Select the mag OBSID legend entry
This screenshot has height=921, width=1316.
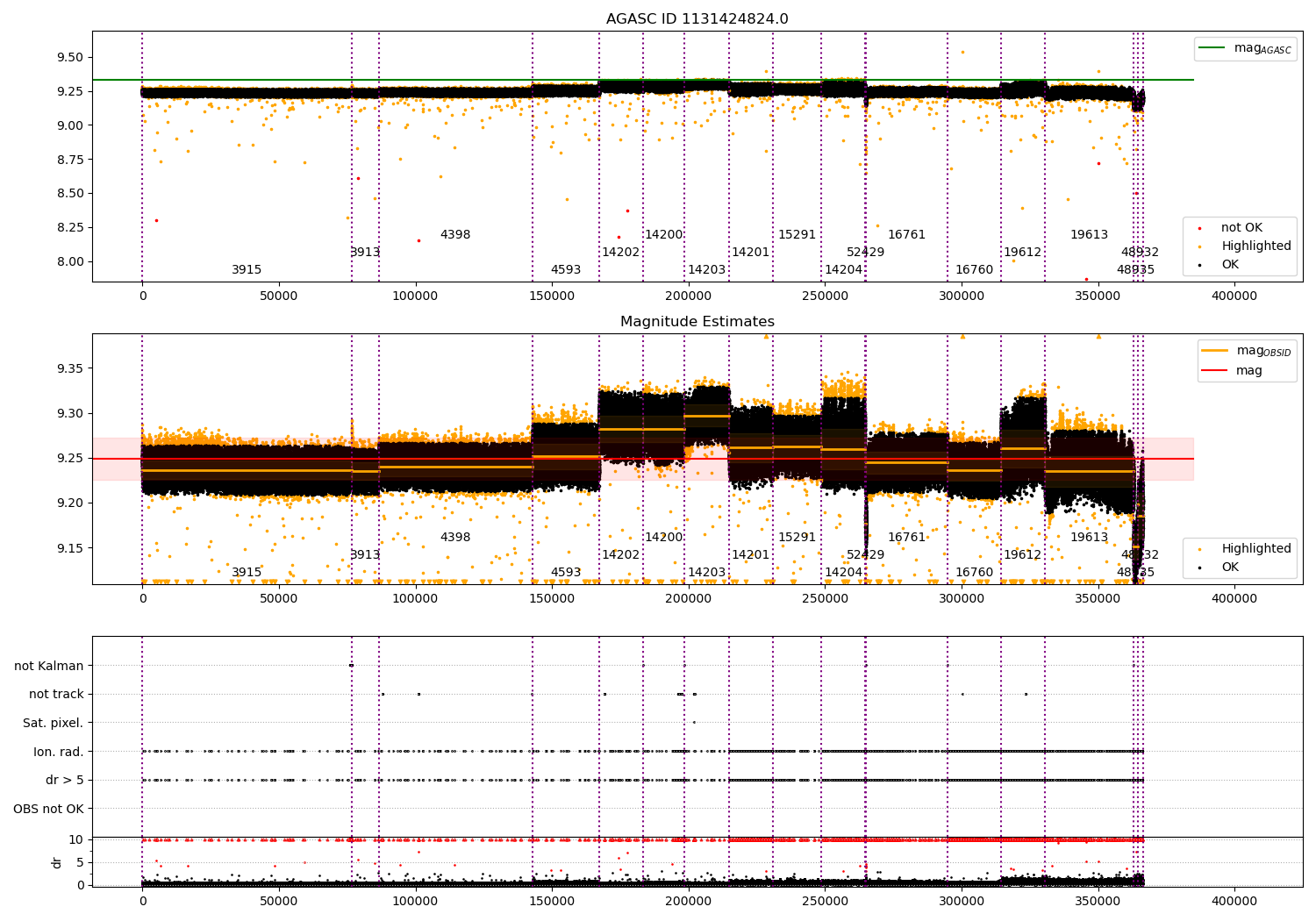point(1247,351)
